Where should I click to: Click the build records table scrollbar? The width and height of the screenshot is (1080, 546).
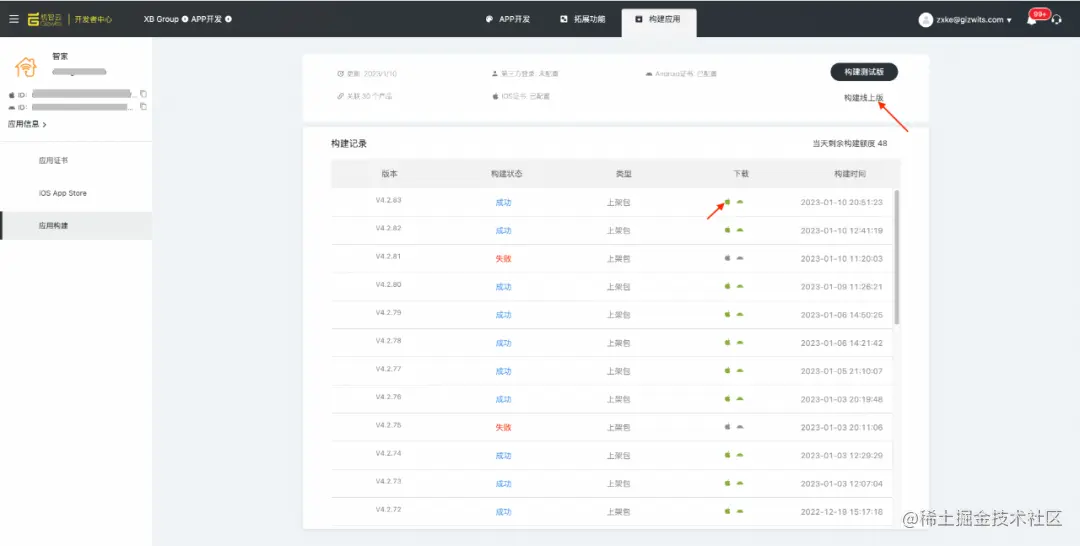[897, 257]
